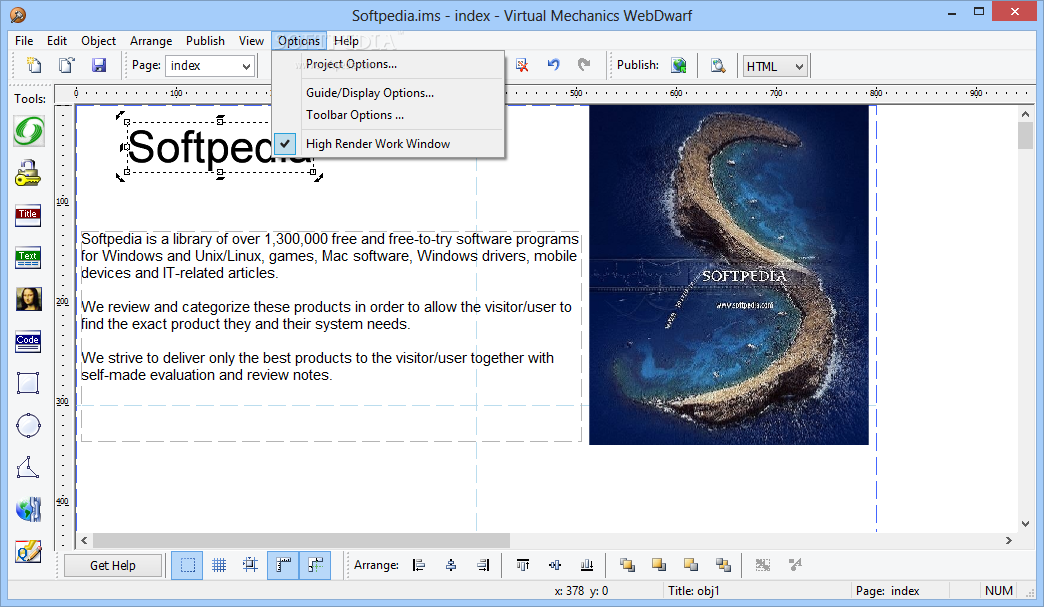Open the Edit menu
This screenshot has height=607, width=1044.
[x=57, y=41]
